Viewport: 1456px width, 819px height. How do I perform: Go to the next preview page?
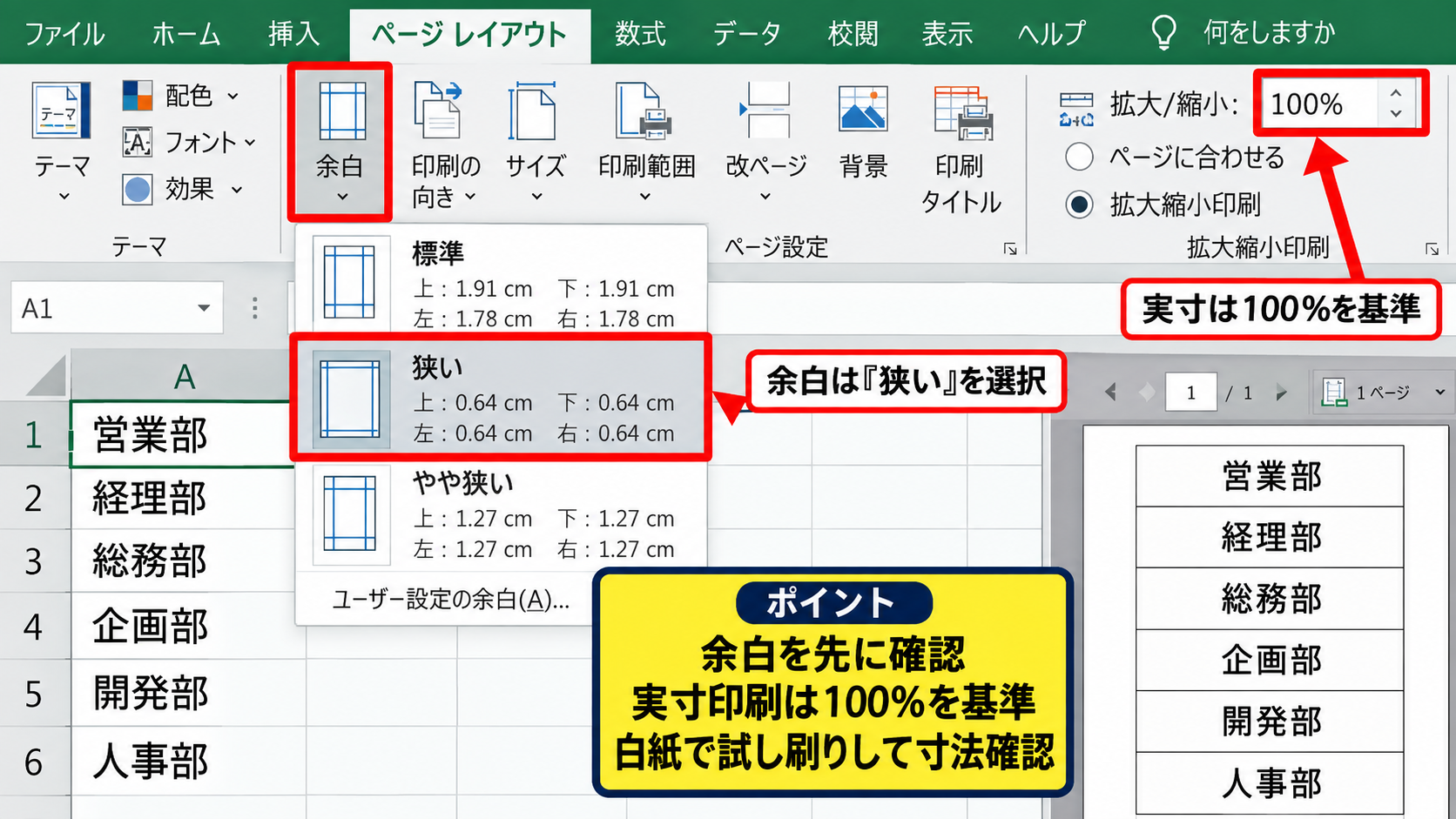(1281, 393)
